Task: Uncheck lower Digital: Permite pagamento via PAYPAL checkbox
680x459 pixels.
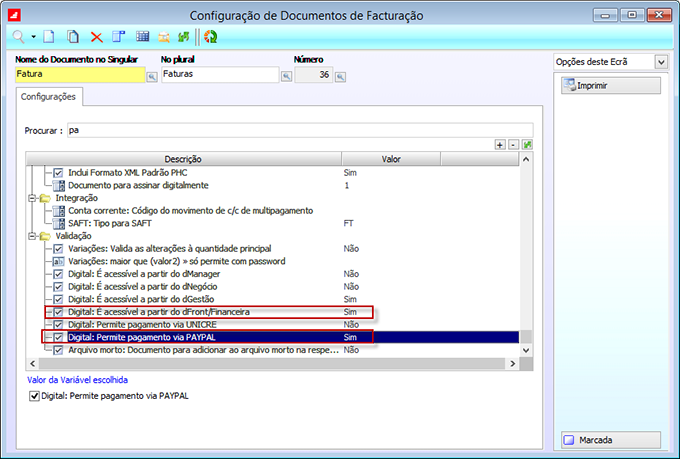Action: click(34, 396)
